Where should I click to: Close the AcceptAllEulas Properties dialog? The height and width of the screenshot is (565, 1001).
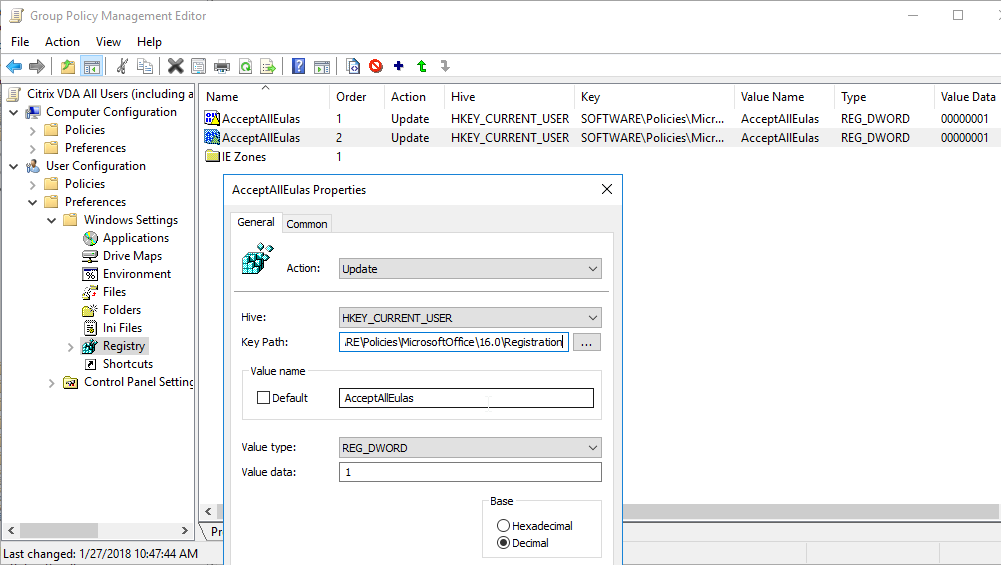606,189
